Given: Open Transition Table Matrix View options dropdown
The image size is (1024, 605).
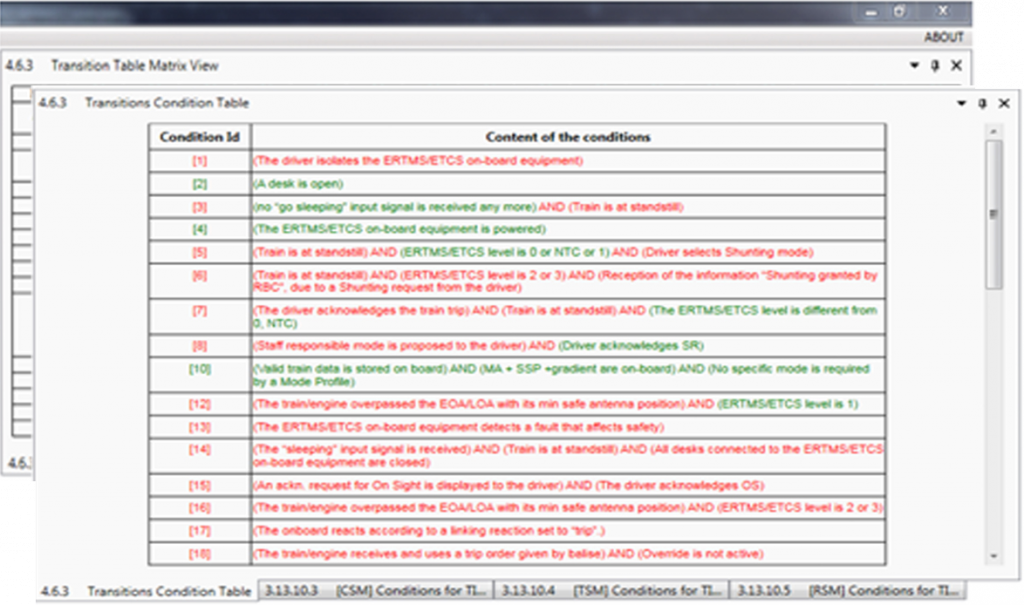Looking at the screenshot, I should click(914, 65).
